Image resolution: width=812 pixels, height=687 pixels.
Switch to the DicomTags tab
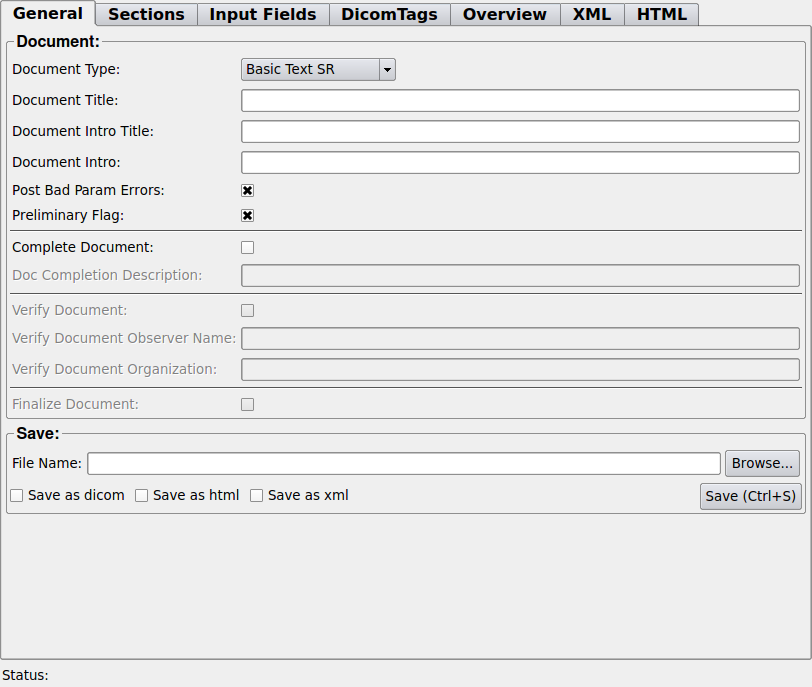tap(389, 15)
